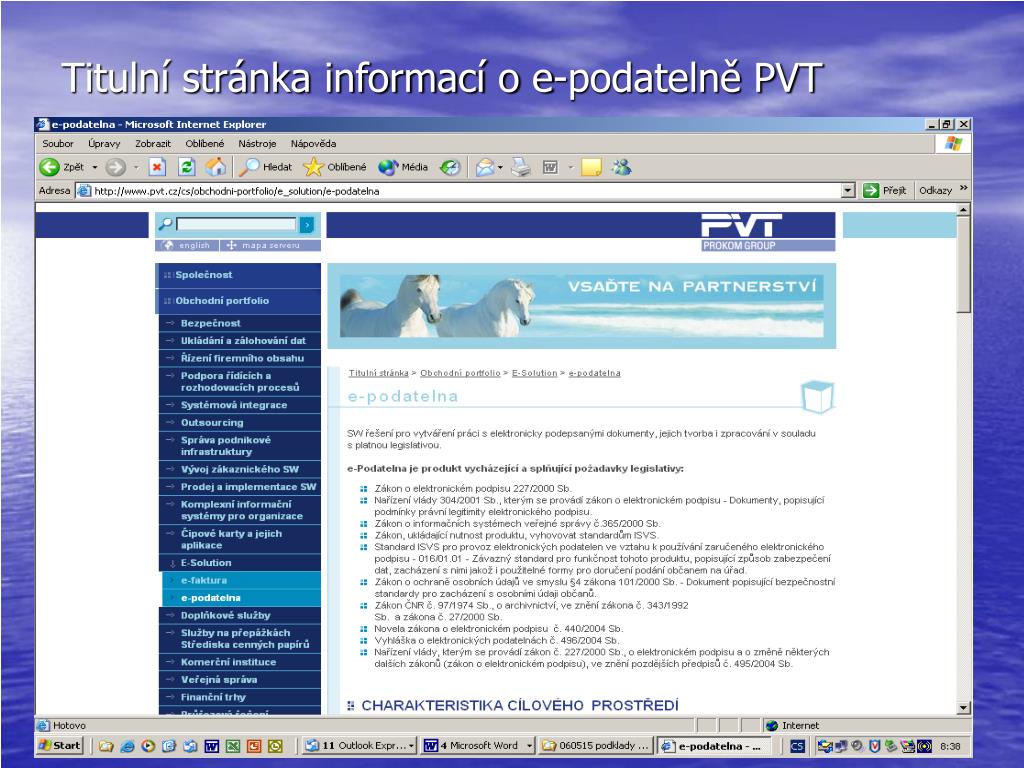1024x768 pixels.
Task: Select Outsourcing sidebar item
Action: pyautogui.click(x=240, y=423)
